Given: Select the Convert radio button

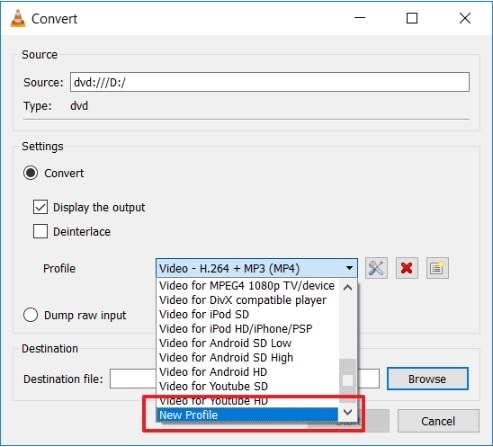Looking at the screenshot, I should (30, 173).
